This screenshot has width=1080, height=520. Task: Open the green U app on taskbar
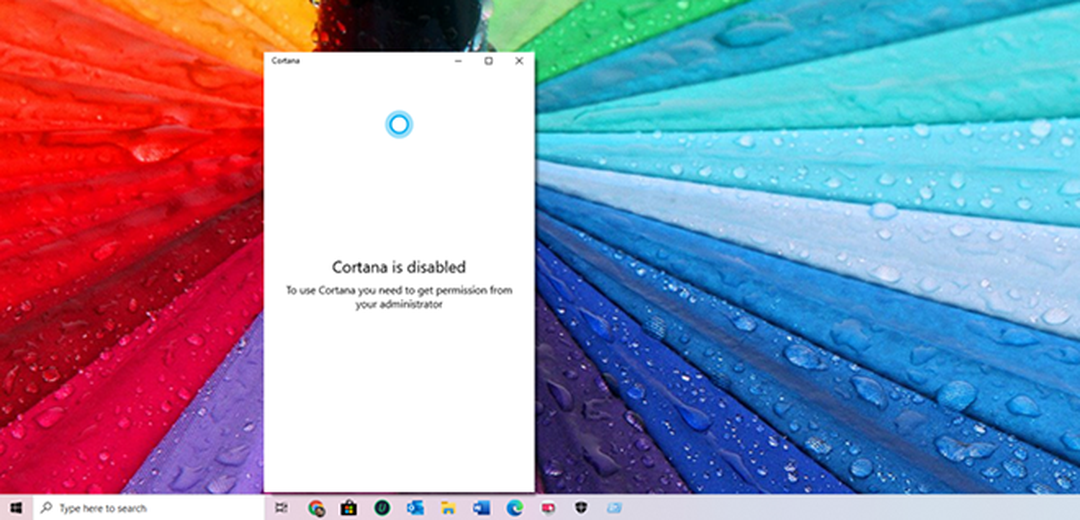coord(382,508)
